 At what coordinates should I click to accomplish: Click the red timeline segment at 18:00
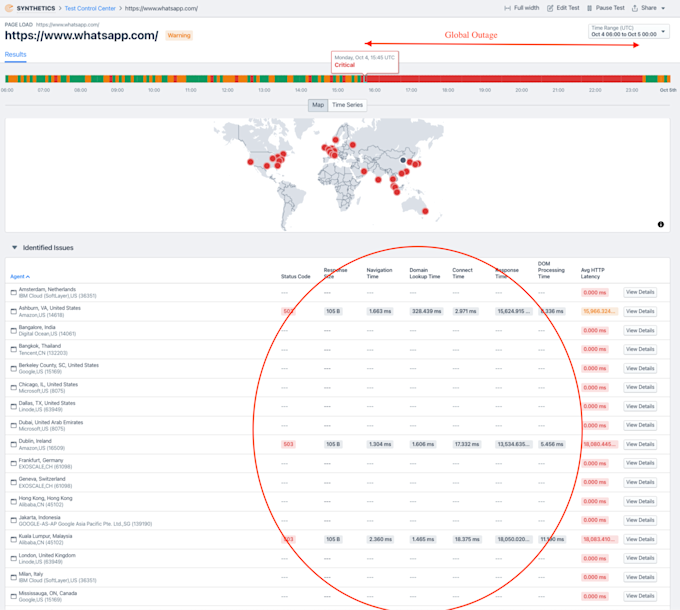tap(448, 78)
